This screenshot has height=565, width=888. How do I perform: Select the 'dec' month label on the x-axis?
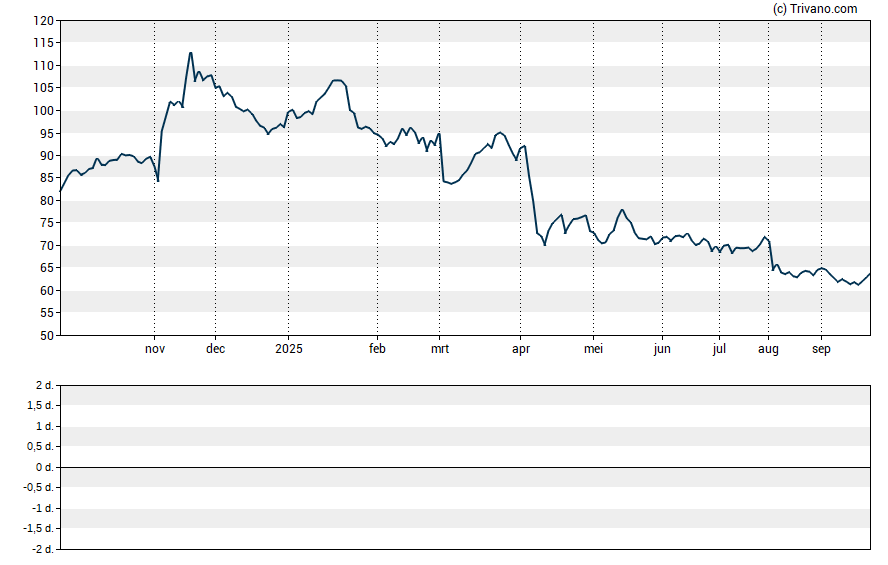tap(216, 349)
